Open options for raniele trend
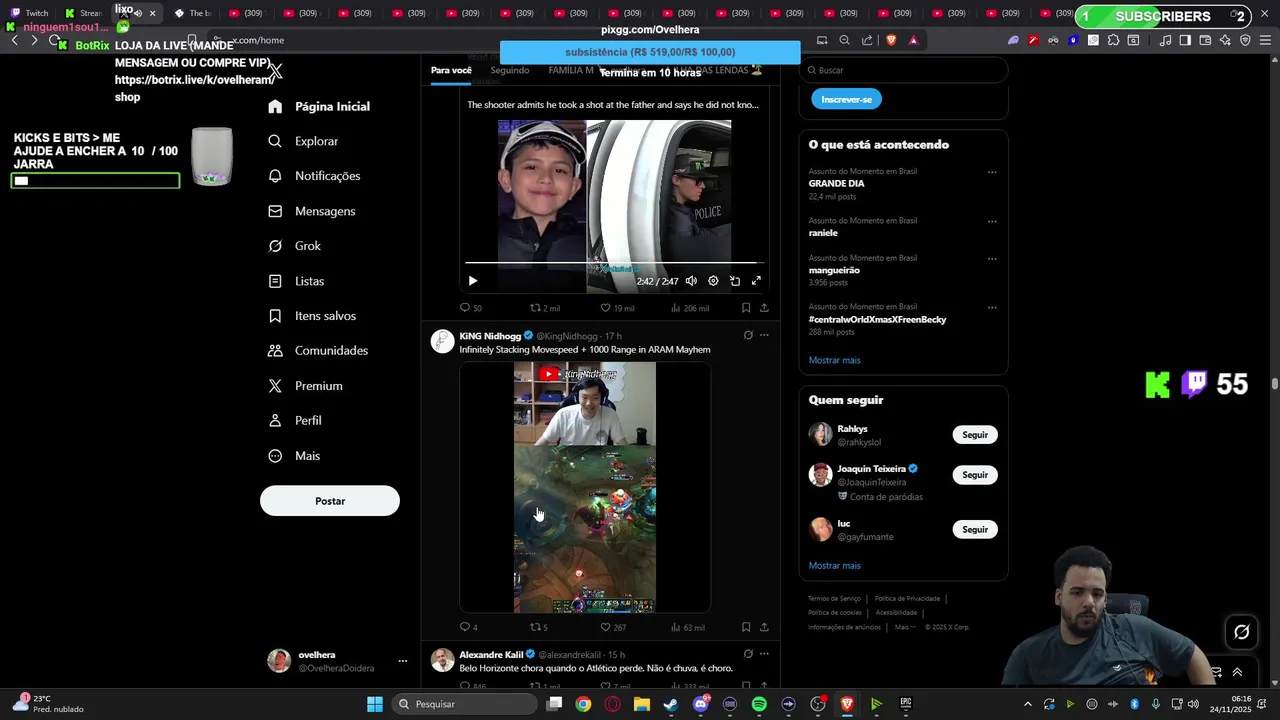 pos(992,221)
